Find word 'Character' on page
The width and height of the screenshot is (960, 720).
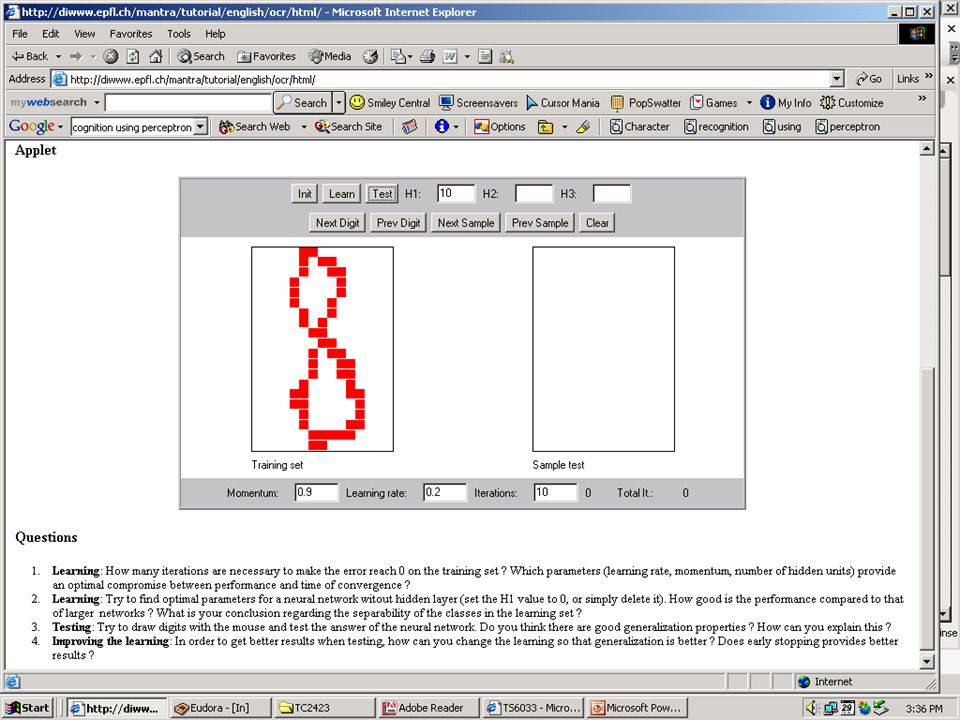pyautogui.click(x=639, y=127)
